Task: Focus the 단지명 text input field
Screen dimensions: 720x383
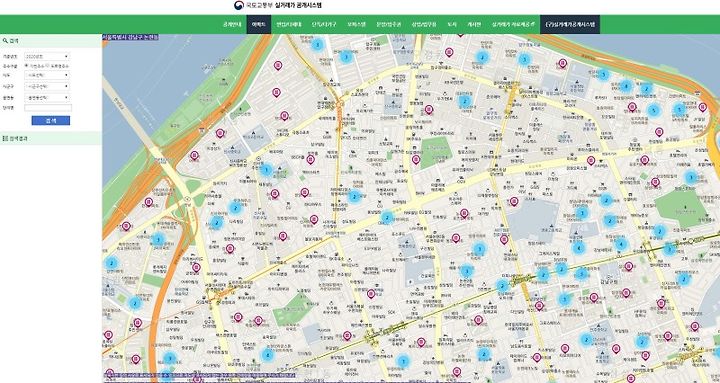Action: pyautogui.click(x=48, y=108)
